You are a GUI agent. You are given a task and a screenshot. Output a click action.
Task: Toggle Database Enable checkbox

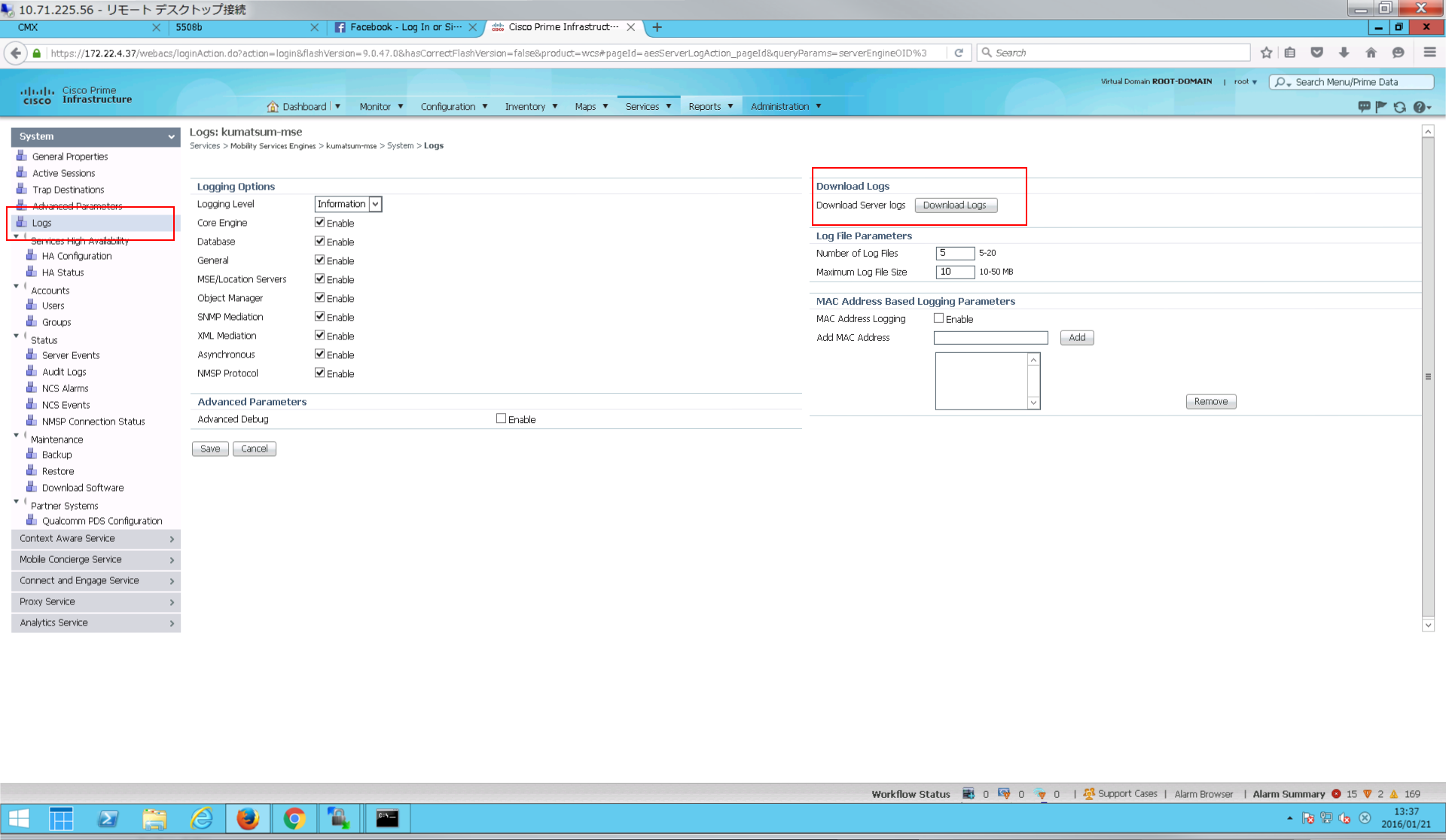319,241
